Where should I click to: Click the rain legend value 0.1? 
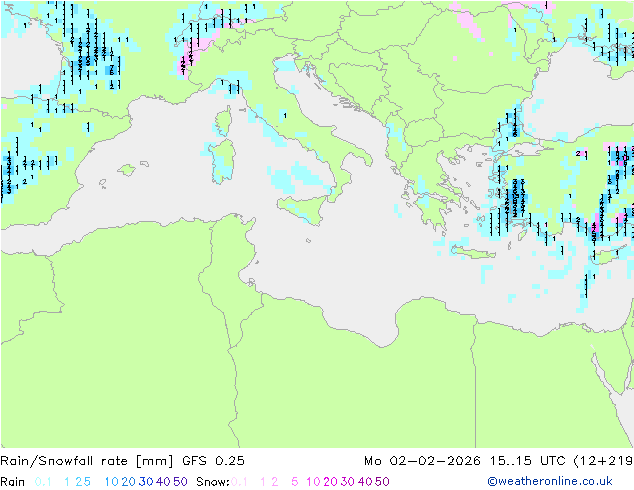tap(43, 482)
